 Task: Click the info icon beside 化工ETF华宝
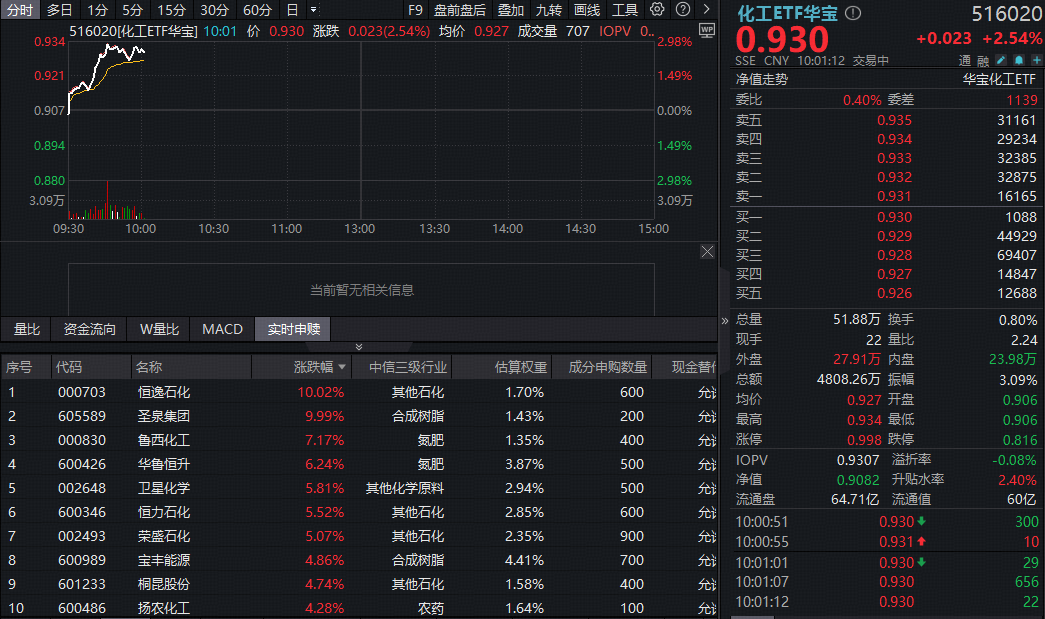tap(851, 14)
